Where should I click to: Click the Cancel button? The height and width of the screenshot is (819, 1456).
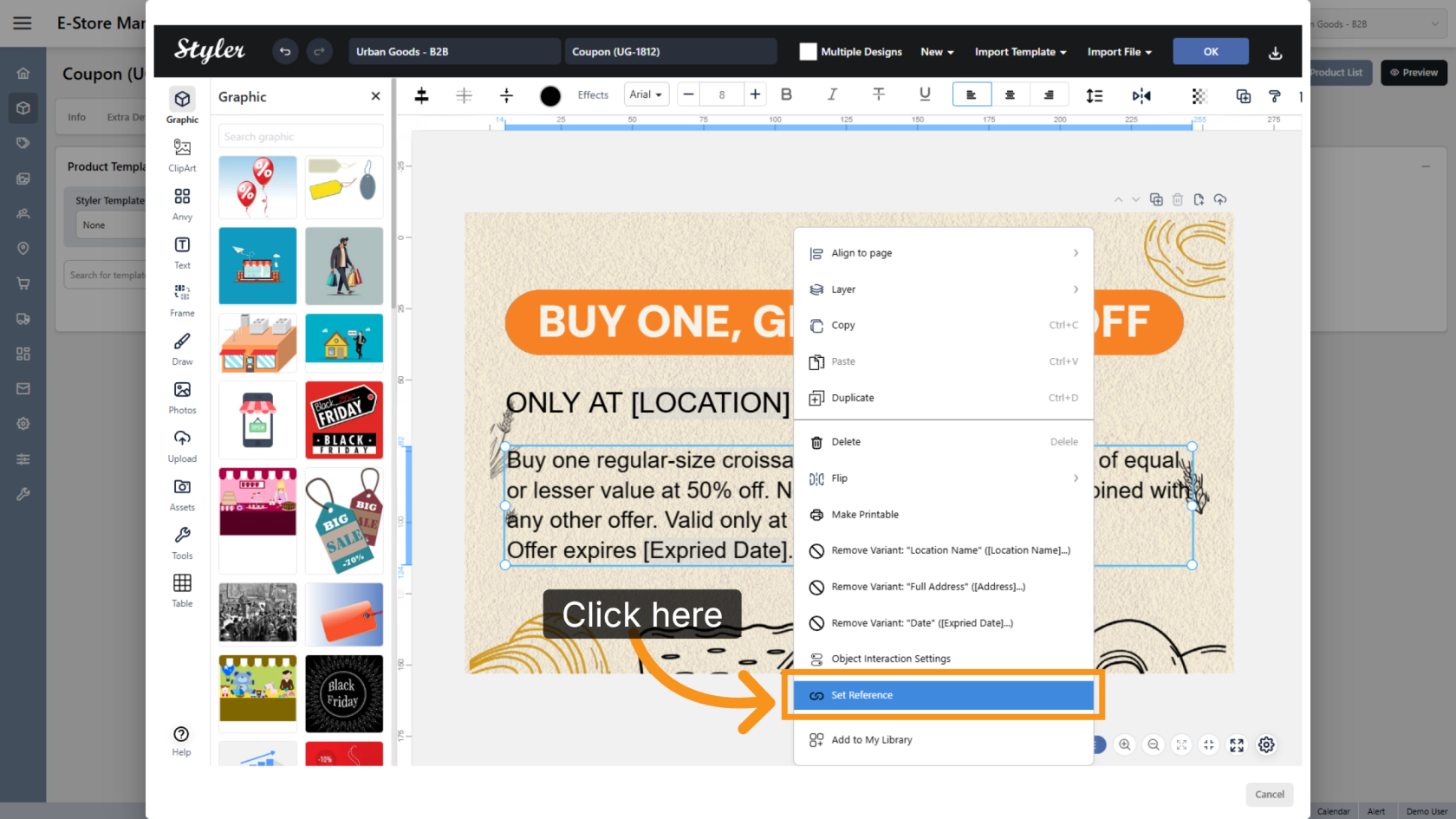tap(1270, 795)
